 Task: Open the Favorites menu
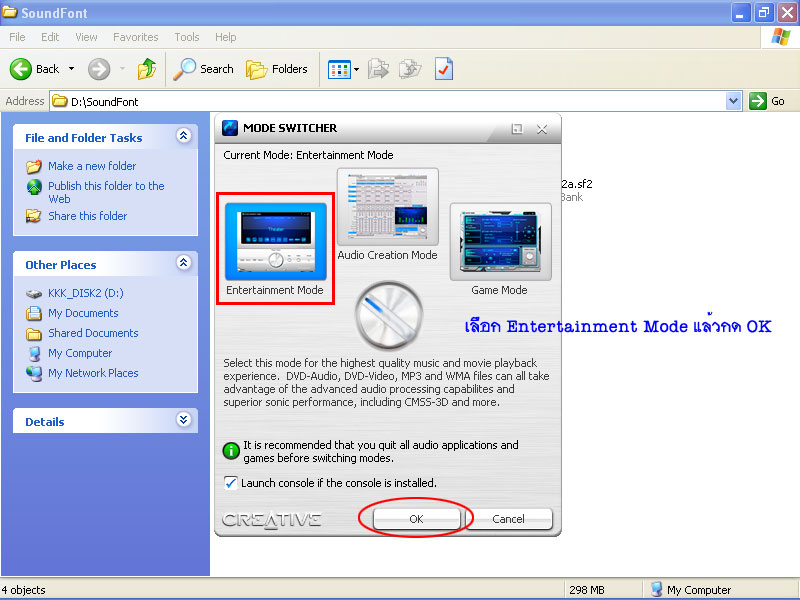136,37
